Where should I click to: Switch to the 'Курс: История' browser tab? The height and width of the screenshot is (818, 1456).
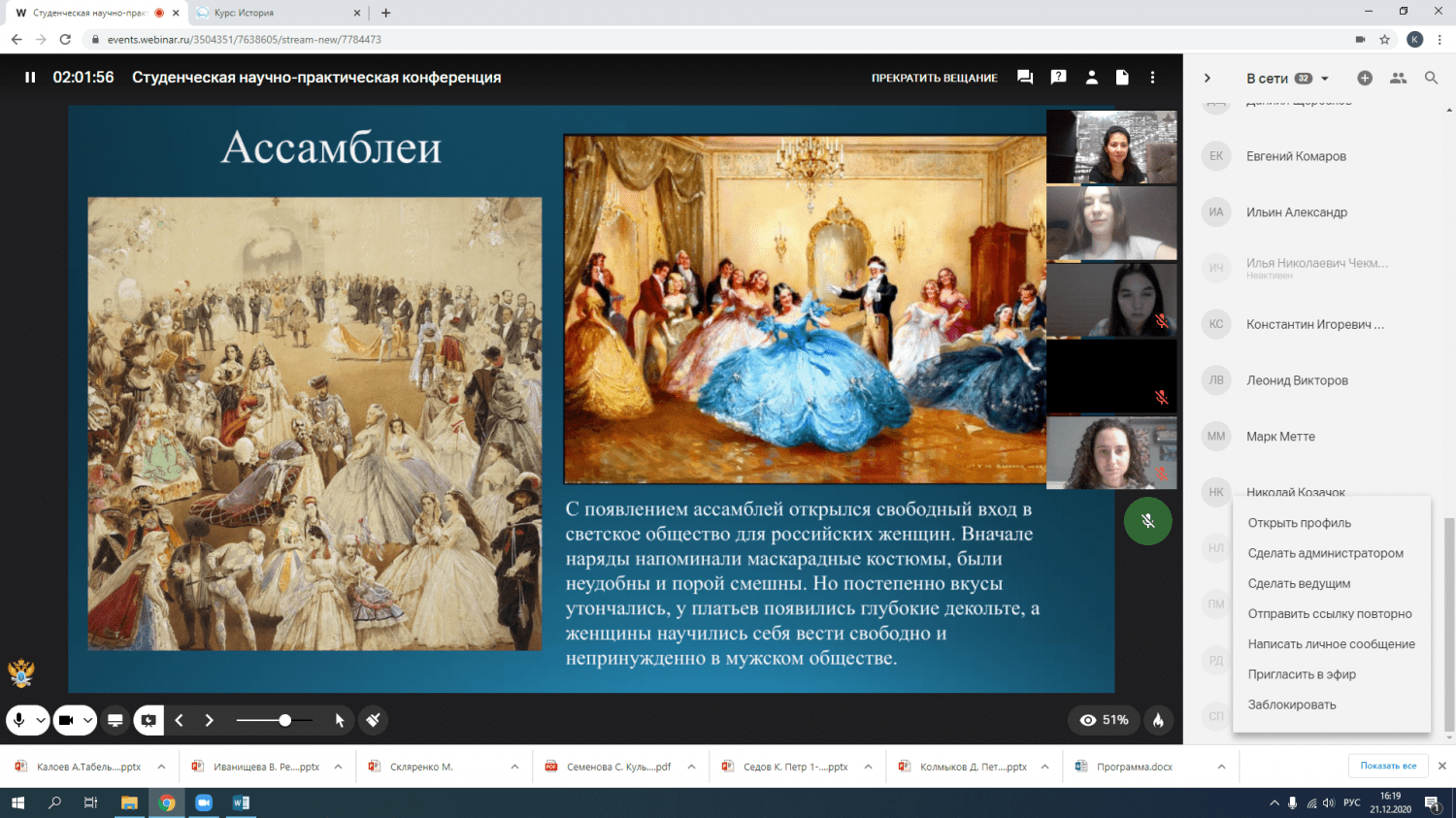277,13
